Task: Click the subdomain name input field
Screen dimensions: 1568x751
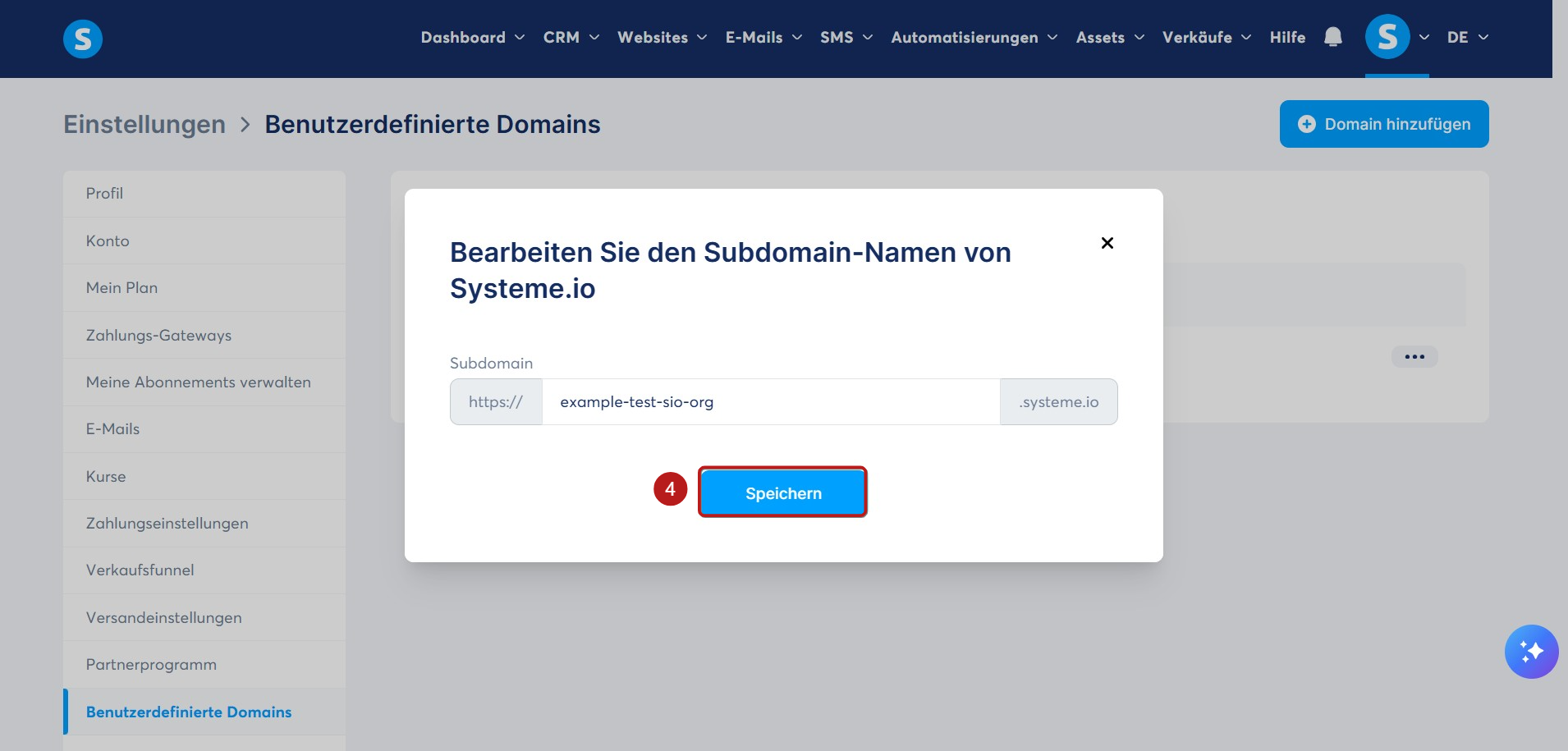Action: point(771,401)
